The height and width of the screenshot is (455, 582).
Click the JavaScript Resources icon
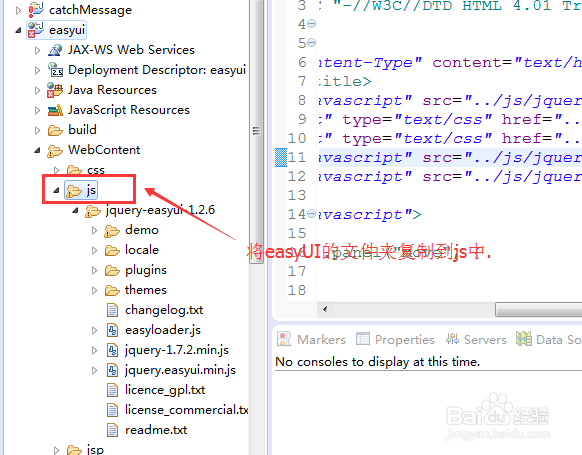[55, 110]
